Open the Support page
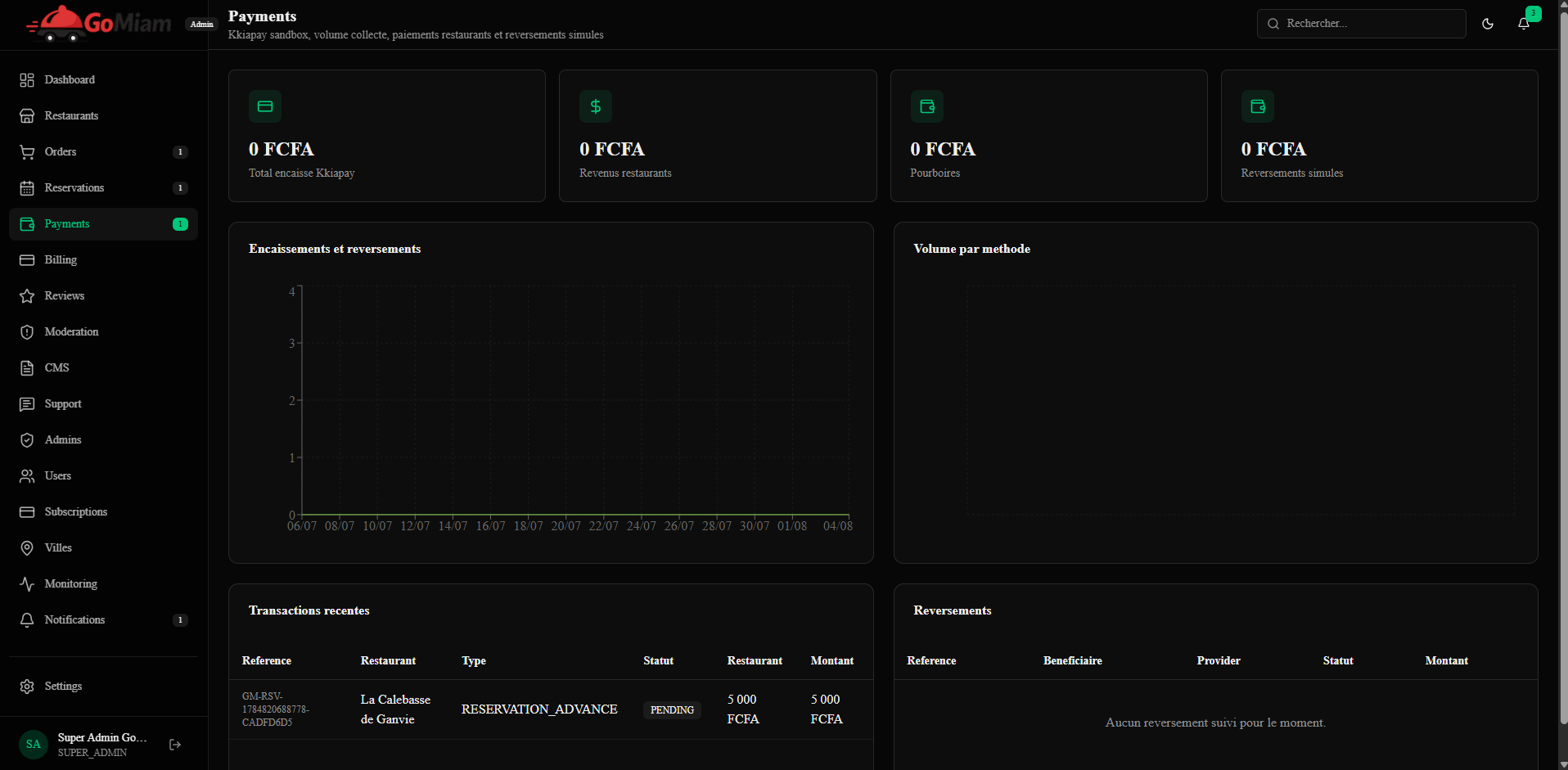1568x770 pixels. pos(103,404)
